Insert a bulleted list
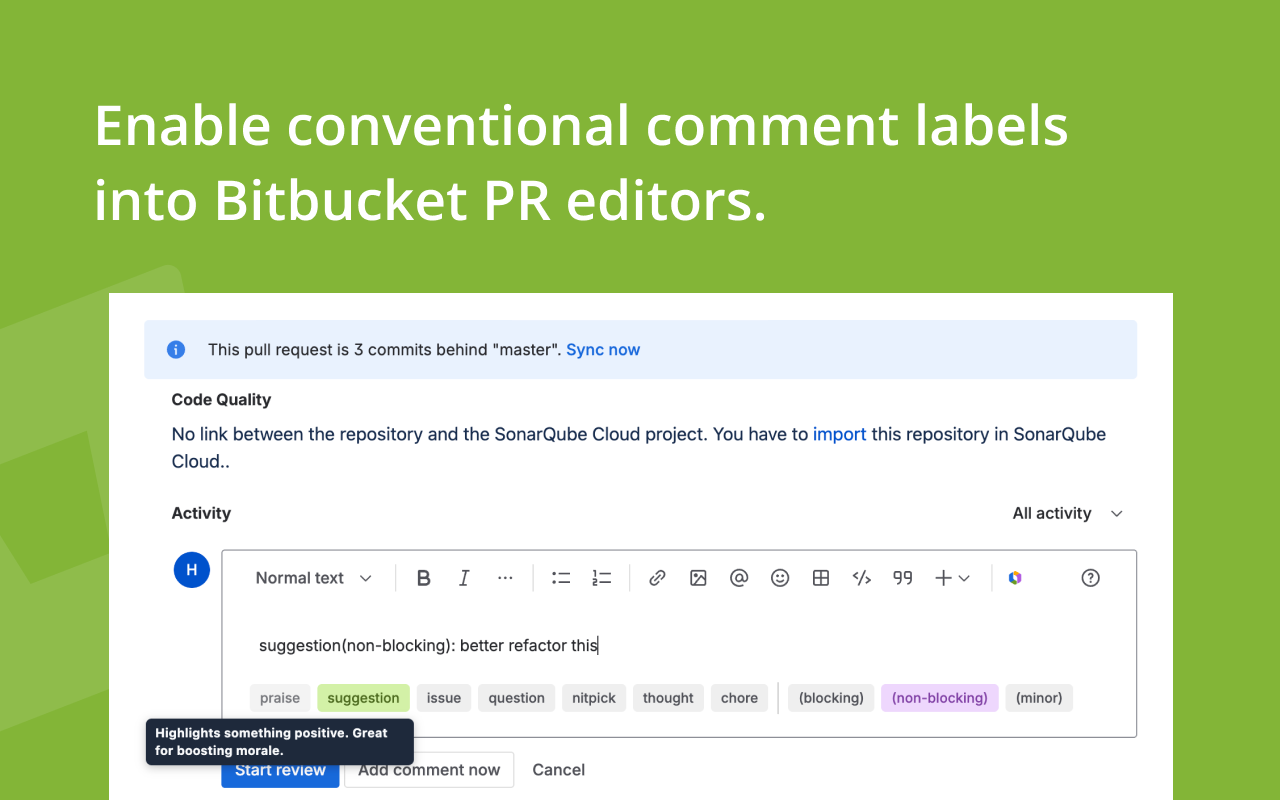The image size is (1280, 800). [x=560, y=577]
